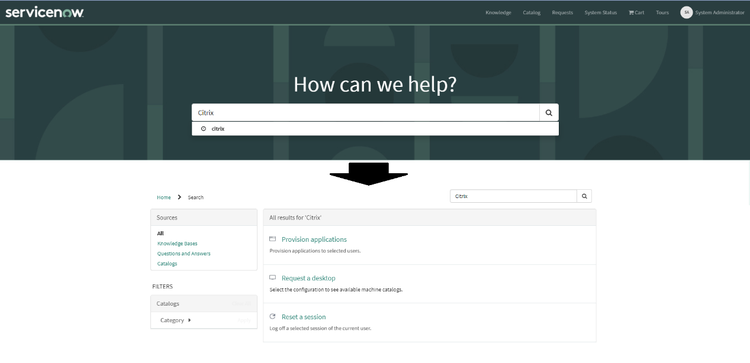Open the Knowledge menu in the top navigation
The width and height of the screenshot is (750, 363).
[498, 12]
